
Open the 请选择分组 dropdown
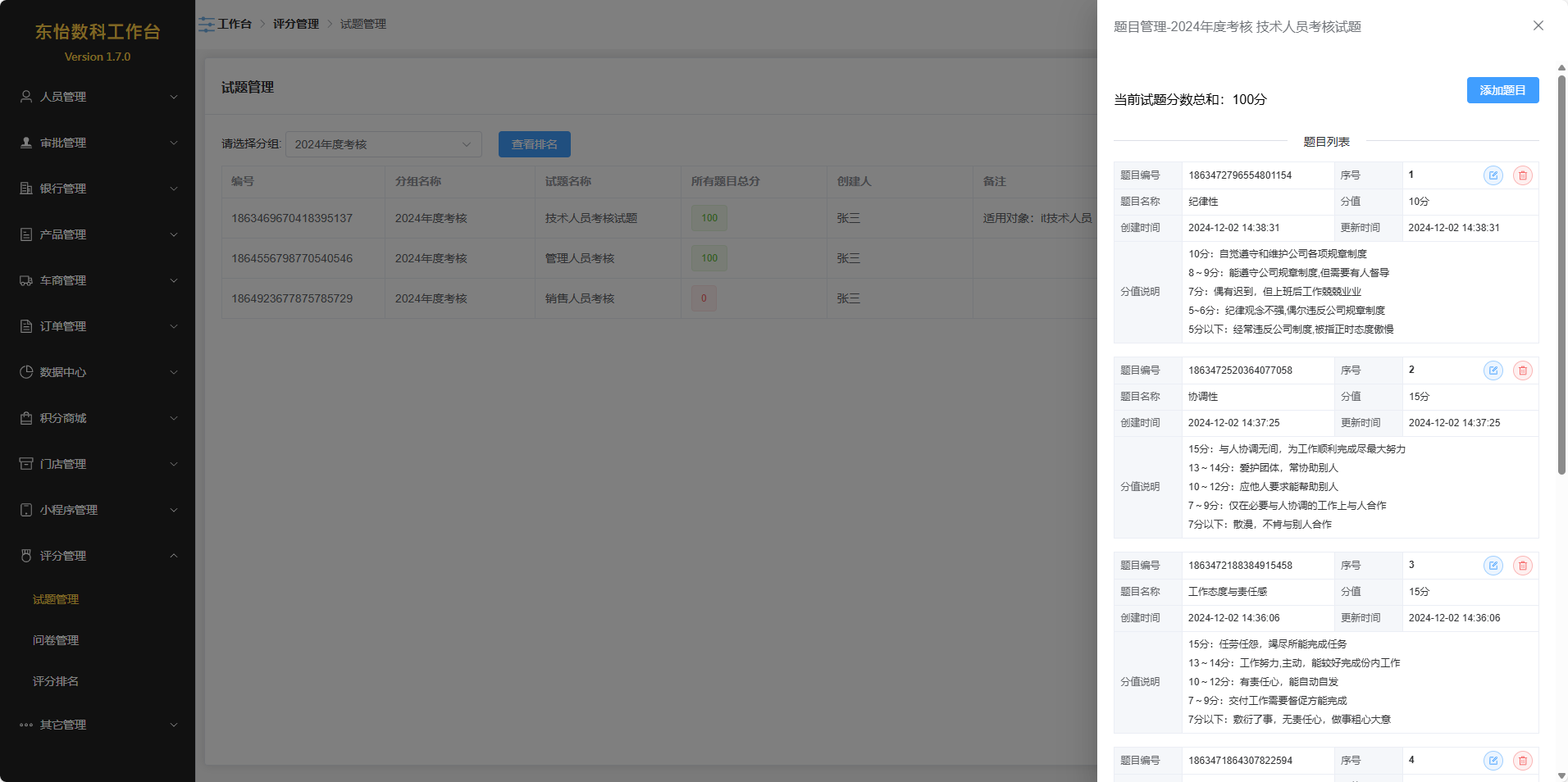click(383, 144)
